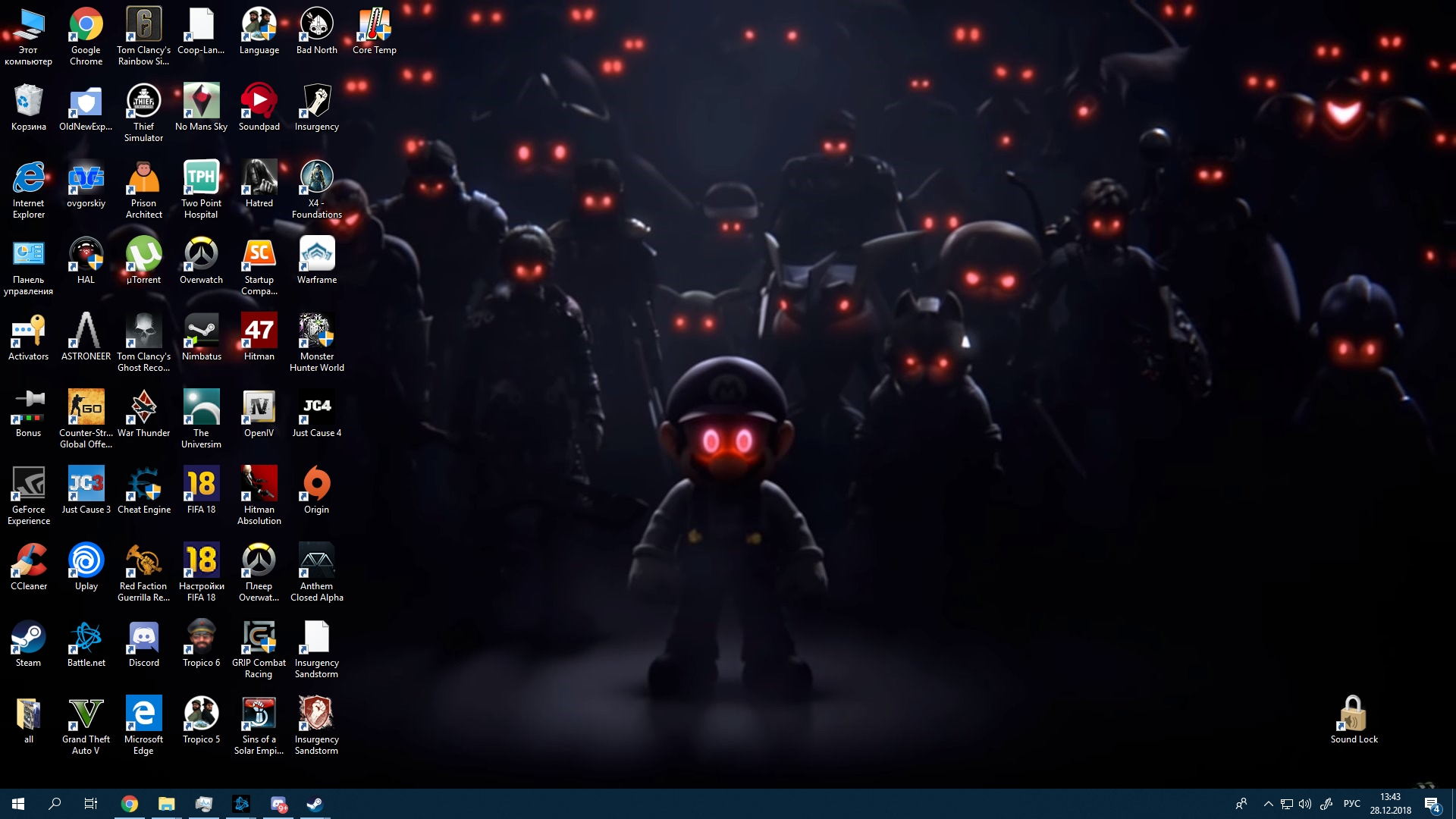Show hidden system tray icons

tap(1268, 804)
